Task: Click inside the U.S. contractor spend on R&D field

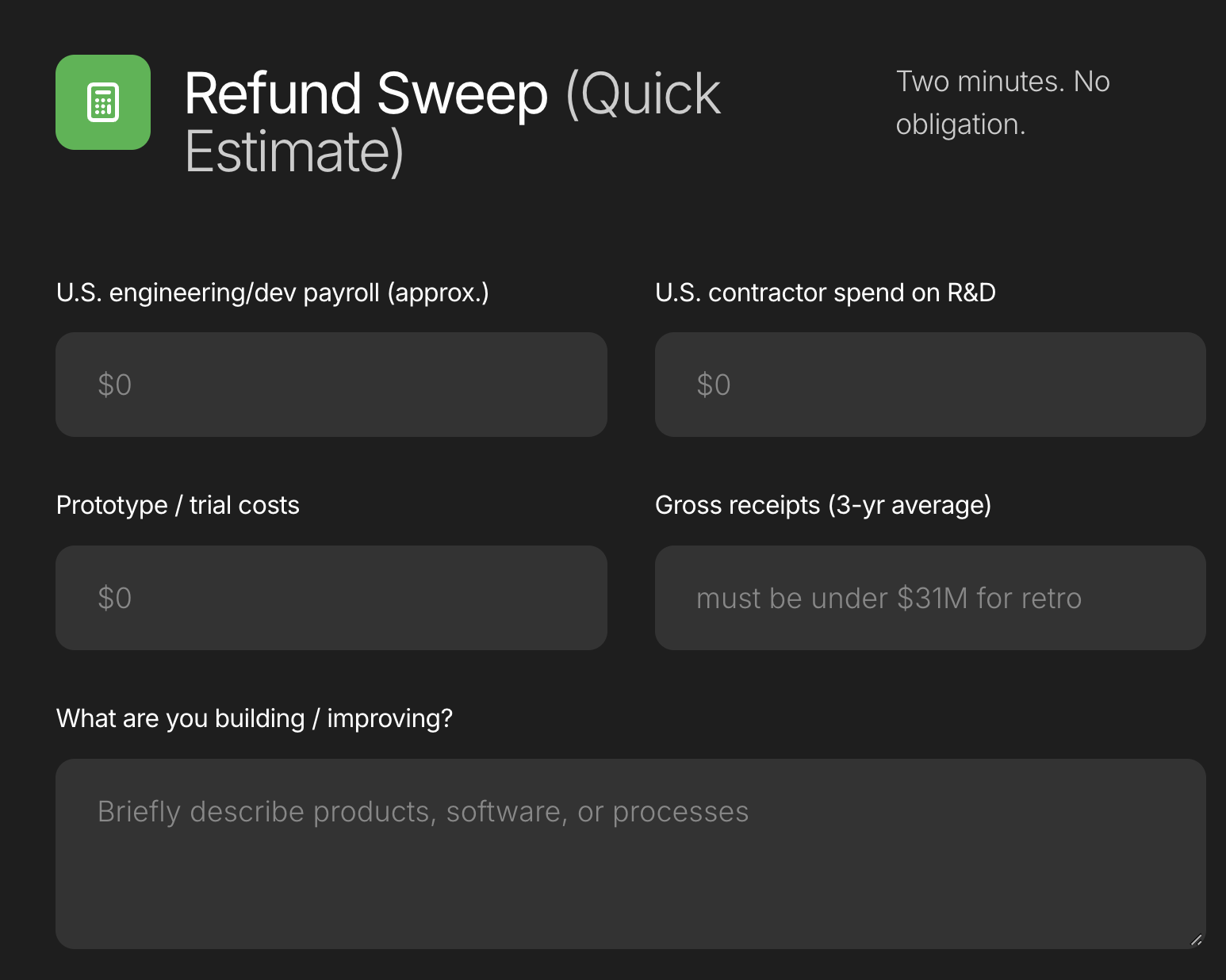Action: (929, 385)
